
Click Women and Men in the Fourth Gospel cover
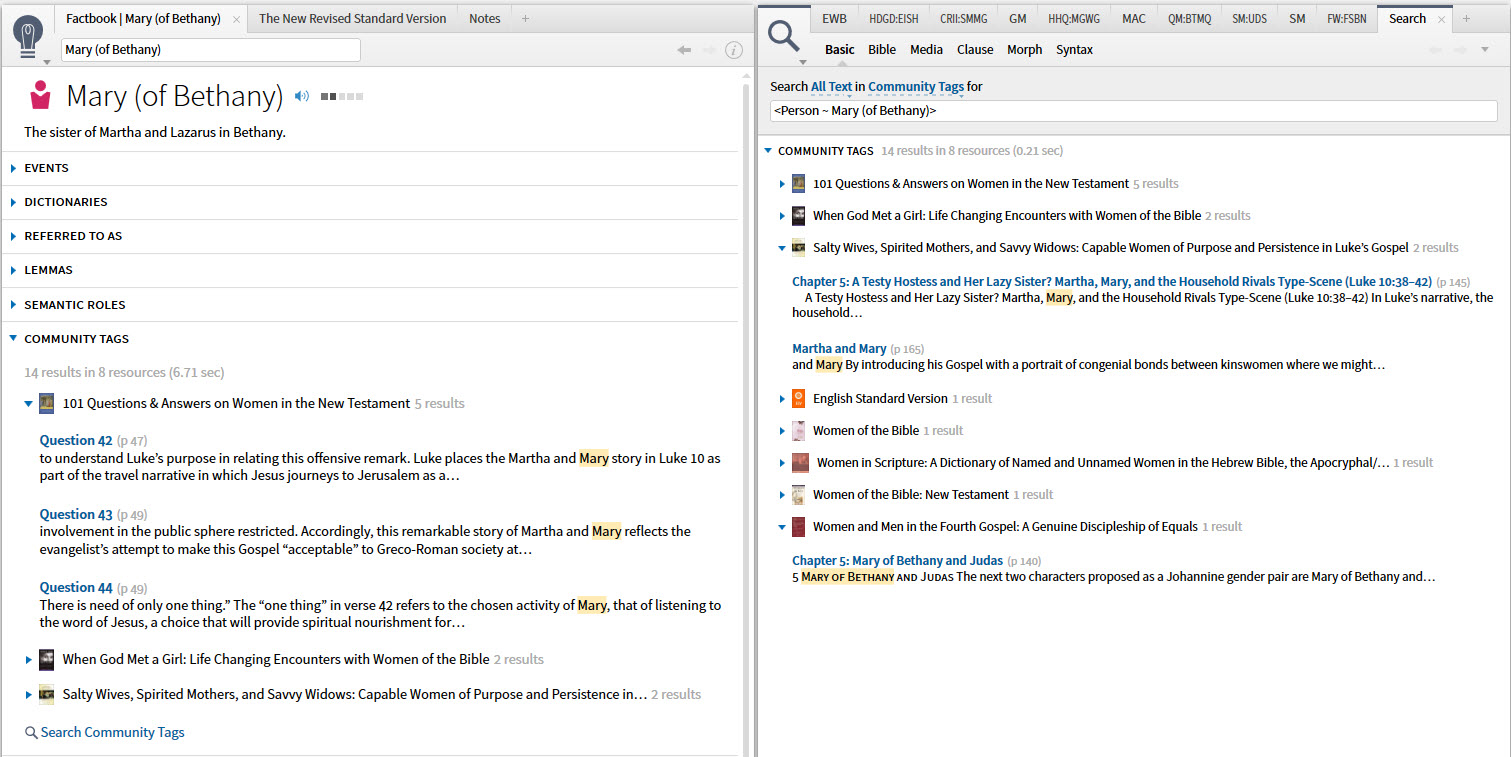coord(798,527)
